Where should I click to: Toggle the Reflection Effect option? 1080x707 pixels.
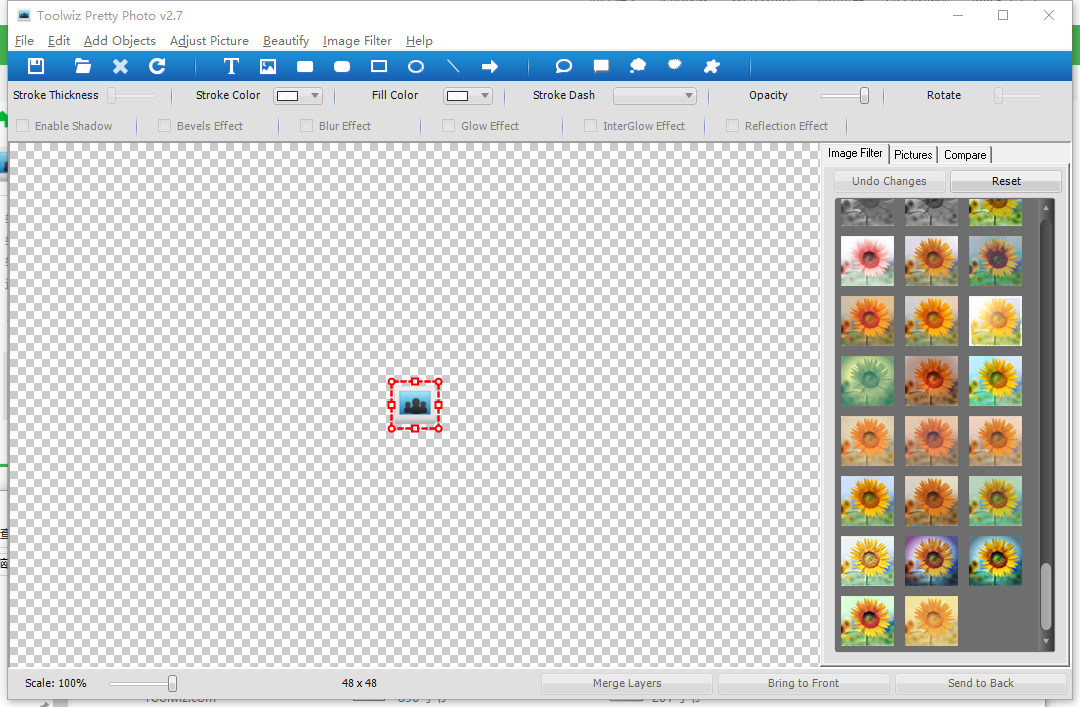point(727,126)
